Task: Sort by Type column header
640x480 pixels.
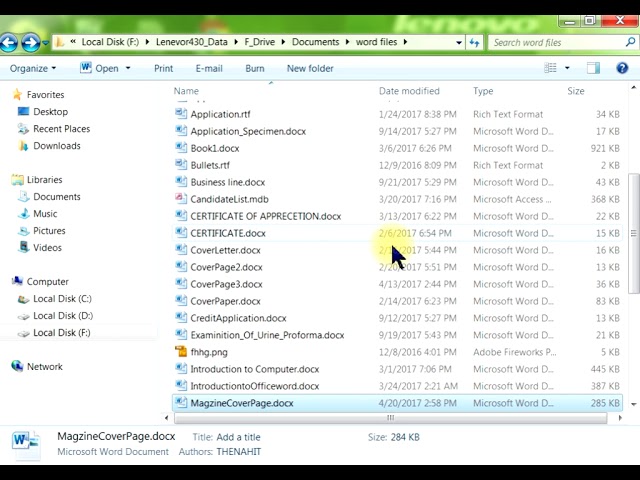Action: click(x=483, y=91)
